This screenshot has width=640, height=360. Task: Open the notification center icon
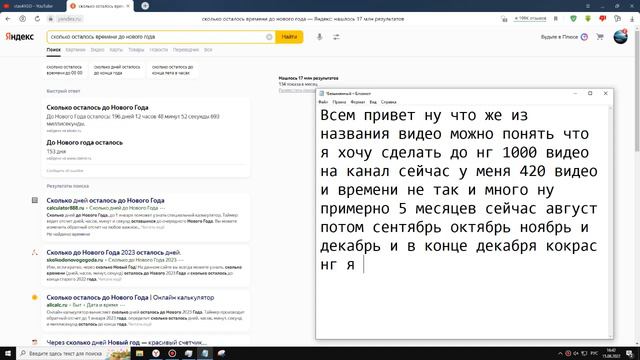[630, 353]
